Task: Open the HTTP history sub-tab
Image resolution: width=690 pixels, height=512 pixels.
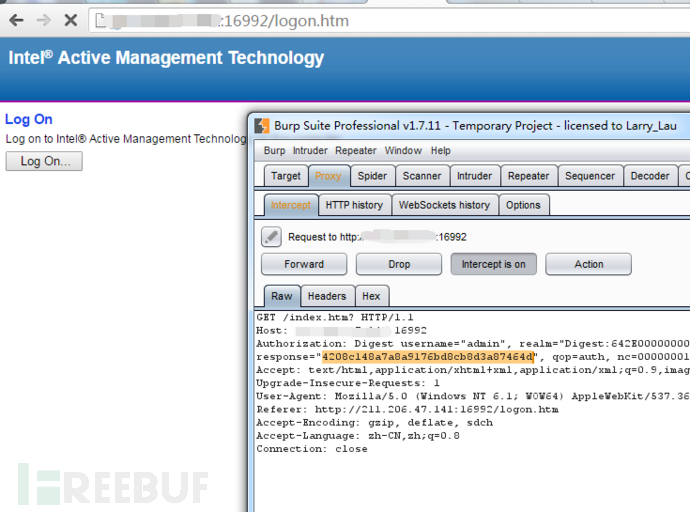Action: [354, 205]
